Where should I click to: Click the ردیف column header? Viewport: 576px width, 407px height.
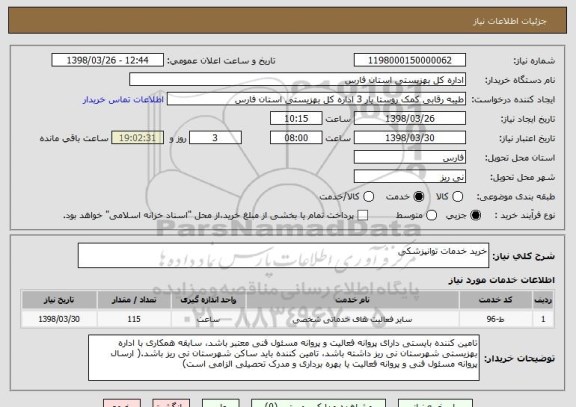(543, 300)
